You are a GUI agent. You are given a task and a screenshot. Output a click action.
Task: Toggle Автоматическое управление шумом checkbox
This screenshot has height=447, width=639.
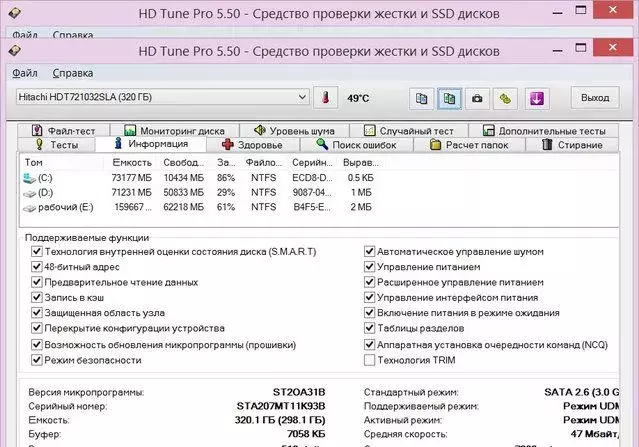pyautogui.click(x=369, y=251)
